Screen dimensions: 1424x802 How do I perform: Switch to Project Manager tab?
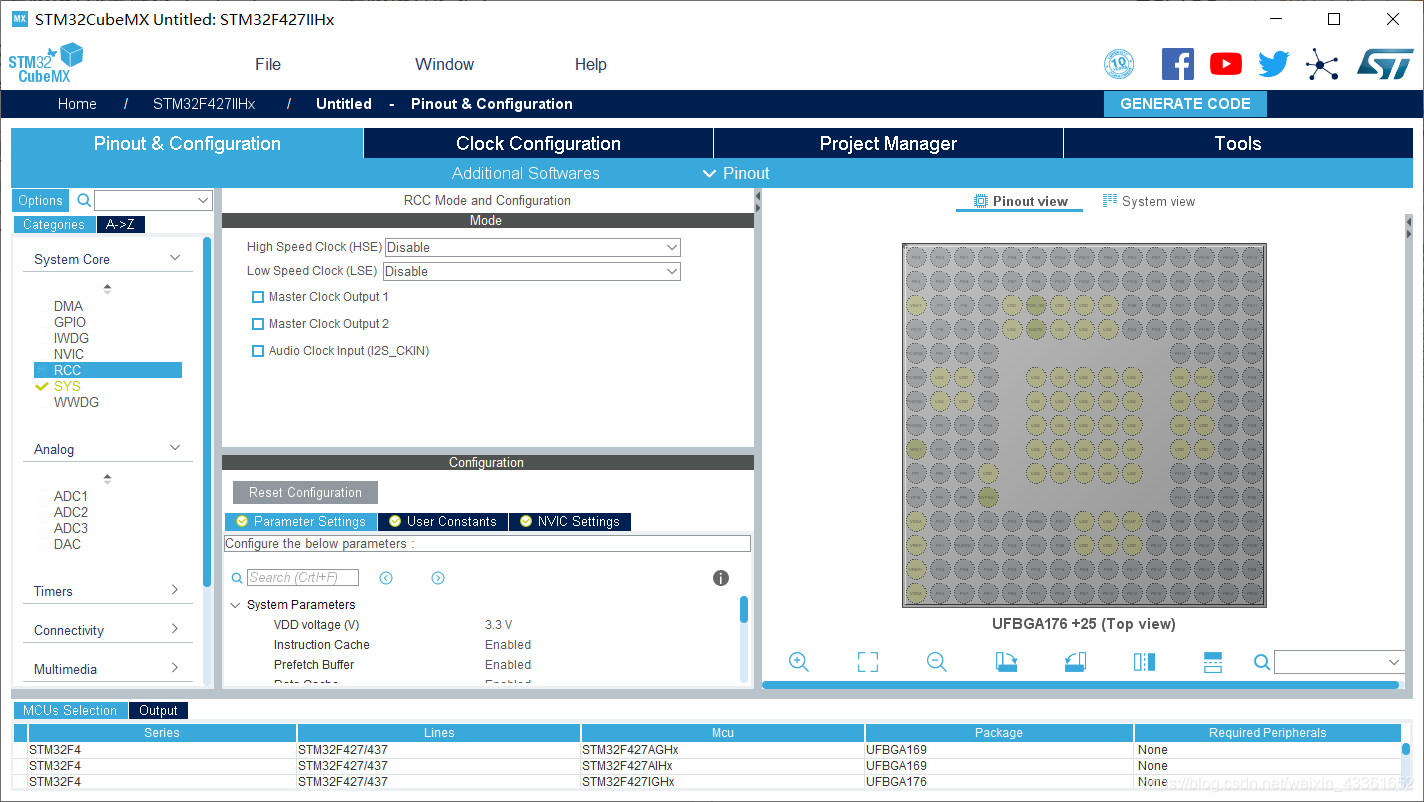pyautogui.click(x=888, y=143)
